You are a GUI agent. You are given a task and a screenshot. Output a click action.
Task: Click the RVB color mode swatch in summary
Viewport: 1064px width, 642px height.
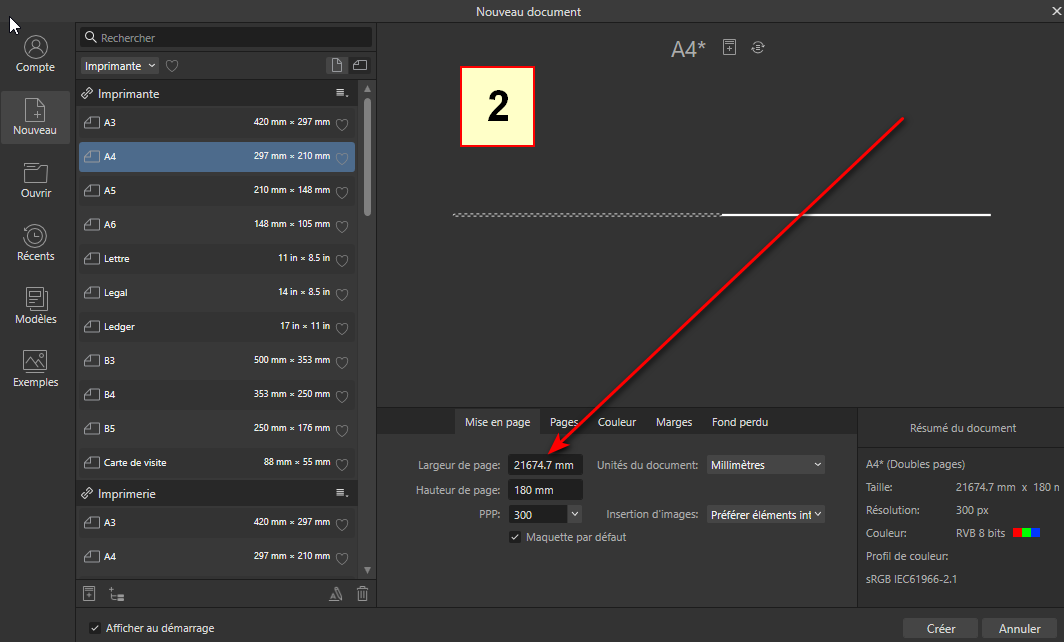click(1026, 533)
